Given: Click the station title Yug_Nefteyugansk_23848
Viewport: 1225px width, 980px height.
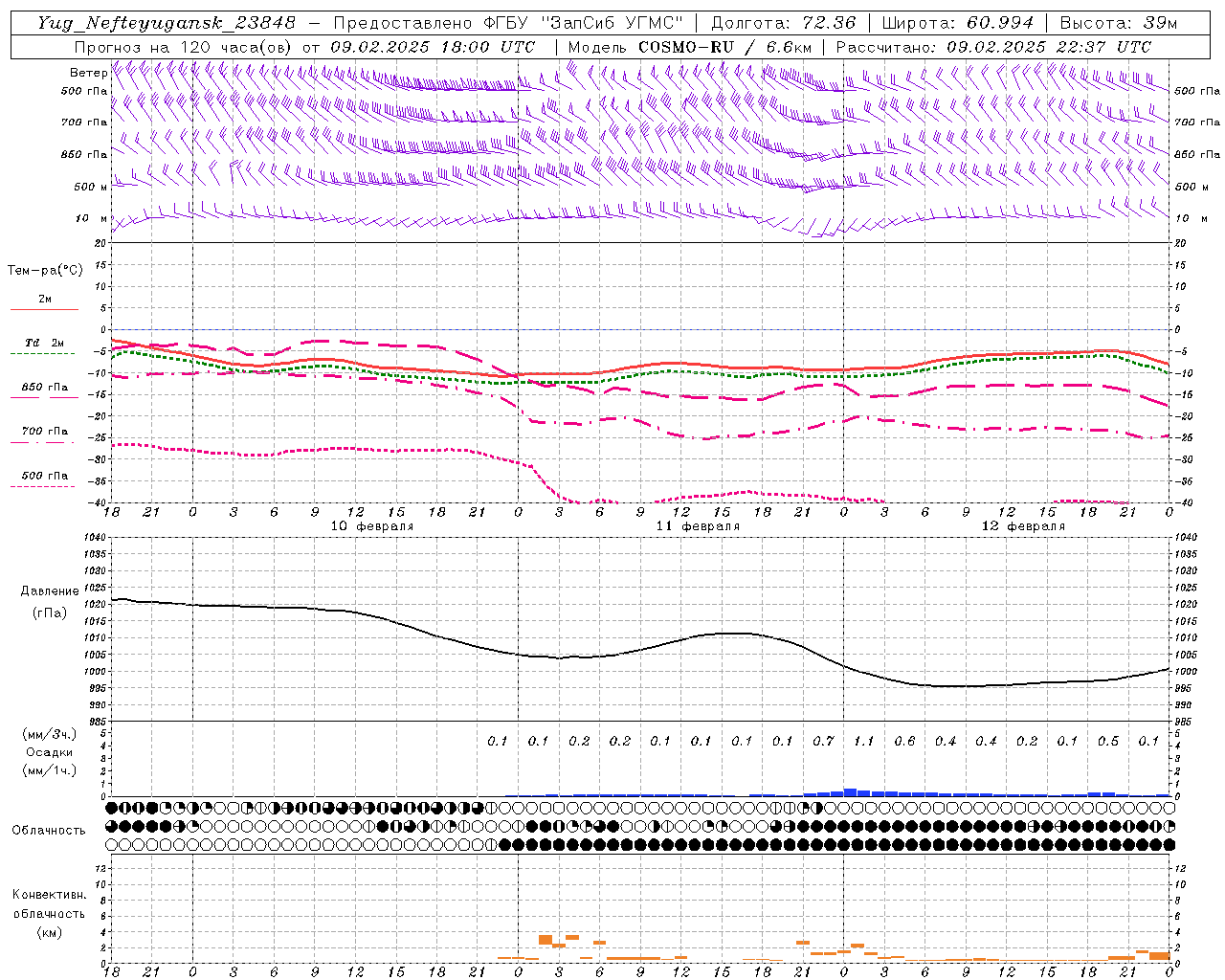Looking at the screenshot, I should (x=167, y=23).
